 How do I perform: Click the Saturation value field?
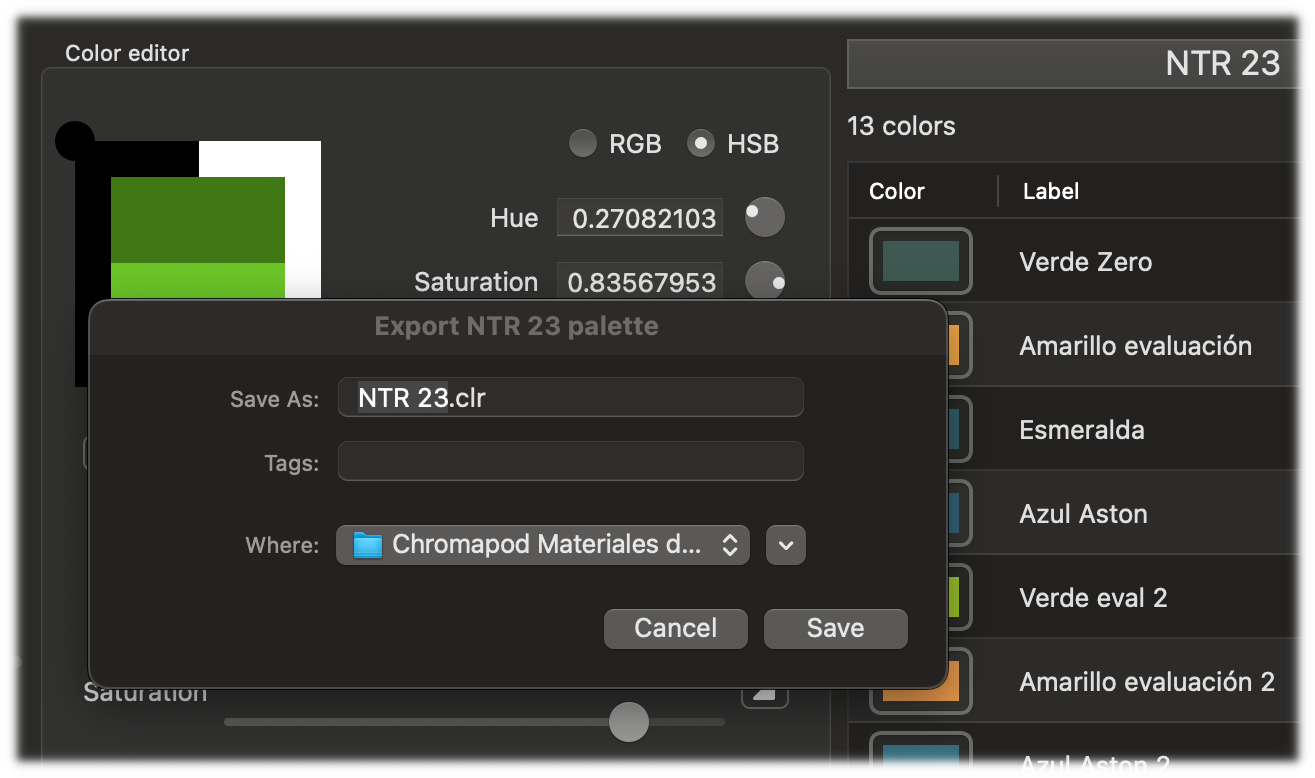640,282
